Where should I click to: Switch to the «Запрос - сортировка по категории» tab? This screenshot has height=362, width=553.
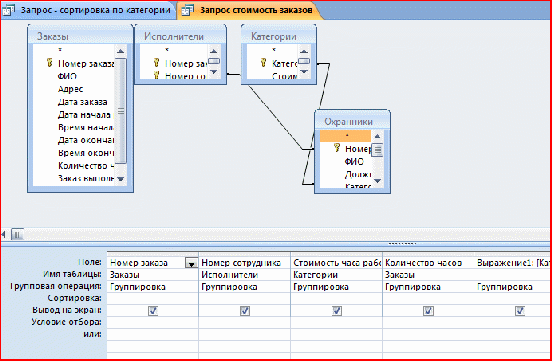(x=89, y=10)
